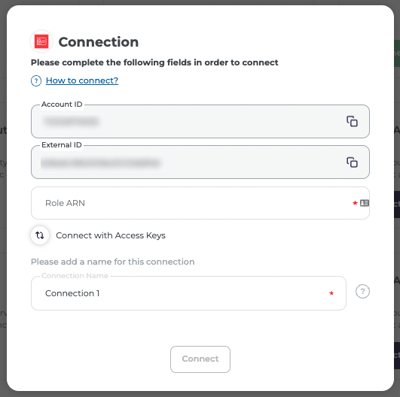Click the Connect button
Screen dimensions: 400x397
pyautogui.click(x=200, y=359)
